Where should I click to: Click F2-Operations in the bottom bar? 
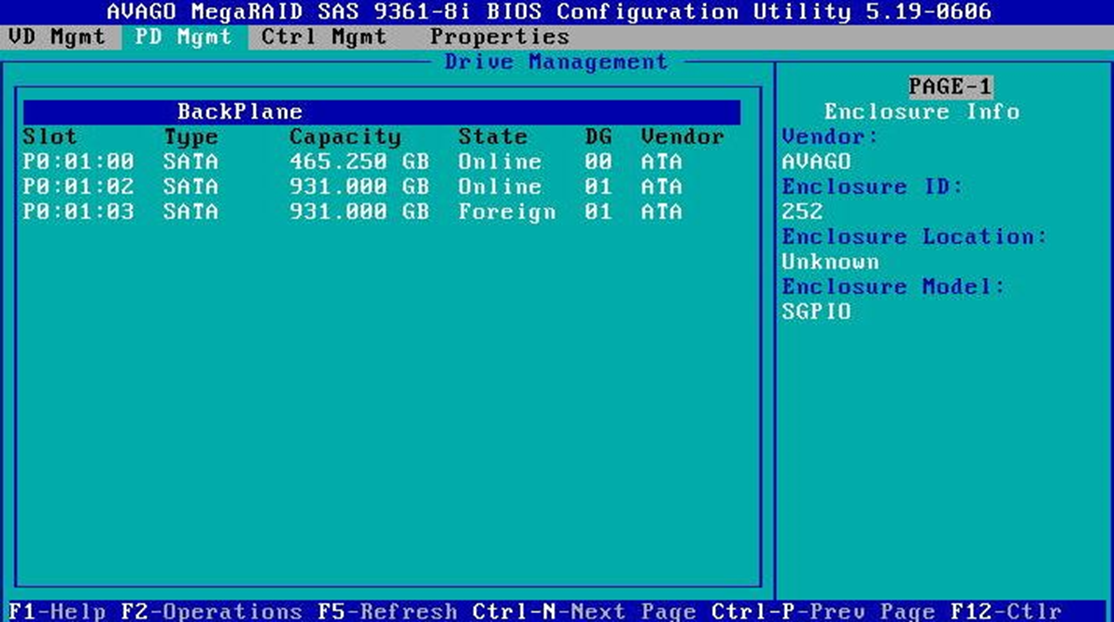pos(212,611)
